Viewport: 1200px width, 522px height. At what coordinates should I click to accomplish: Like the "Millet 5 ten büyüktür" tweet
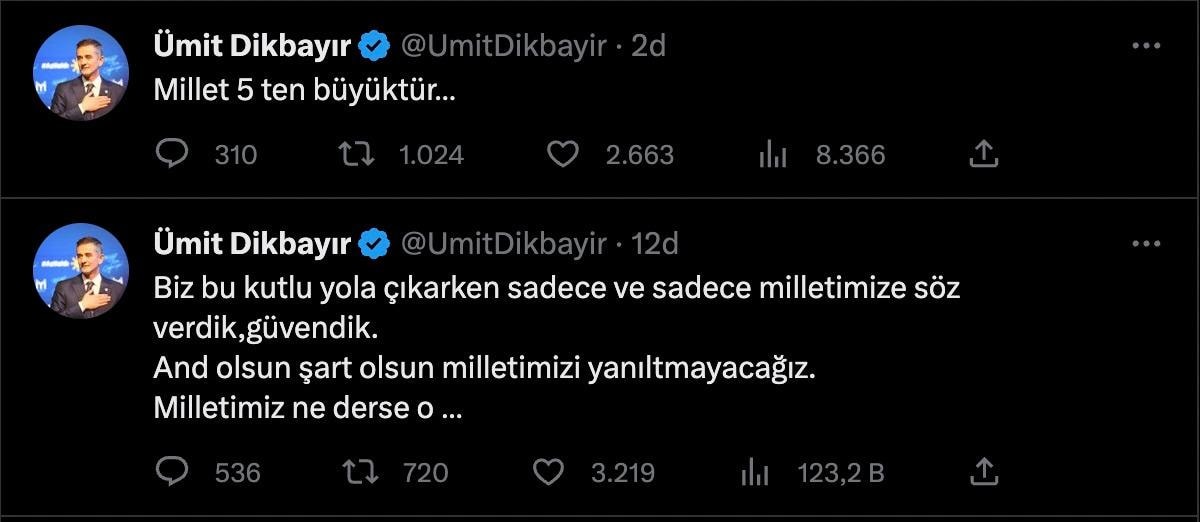(564, 154)
